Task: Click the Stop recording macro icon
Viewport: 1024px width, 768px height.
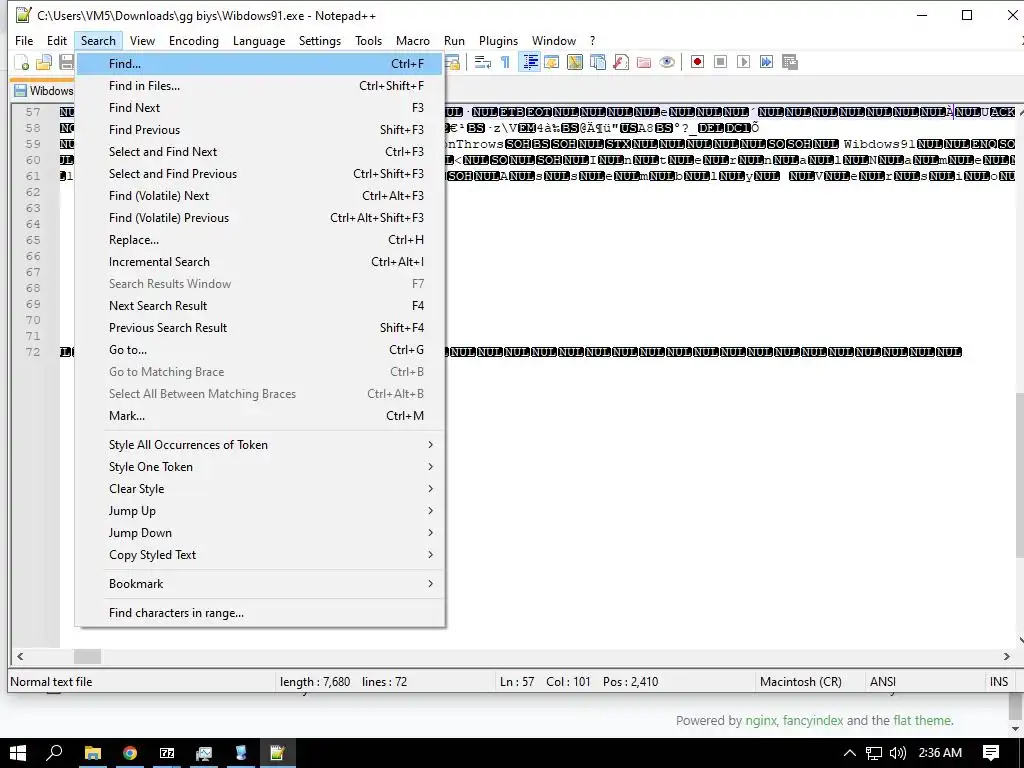Action: tap(720, 62)
